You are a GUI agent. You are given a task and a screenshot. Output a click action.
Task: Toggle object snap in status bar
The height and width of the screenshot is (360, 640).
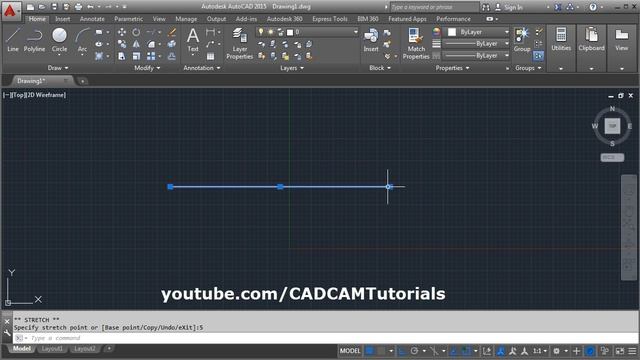466,351
